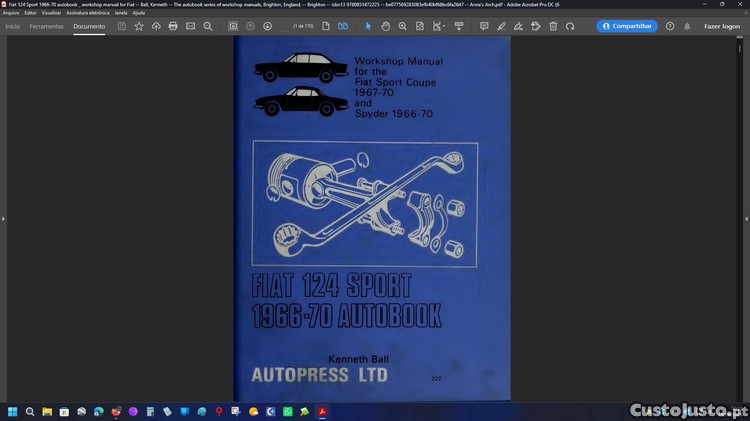The image size is (750, 421).
Task: Select the Hand pan tool
Action: 386,26
